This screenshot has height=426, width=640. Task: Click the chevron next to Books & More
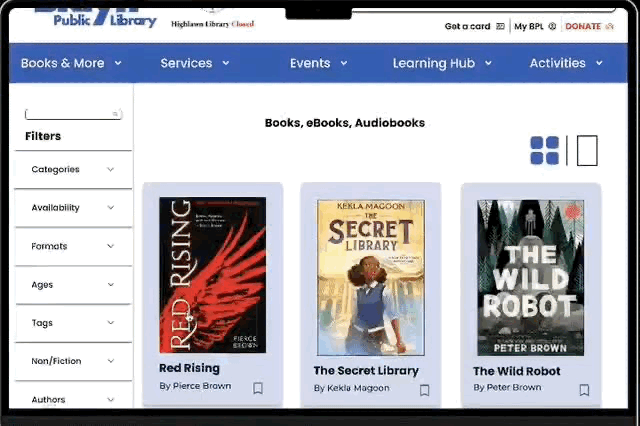118,63
